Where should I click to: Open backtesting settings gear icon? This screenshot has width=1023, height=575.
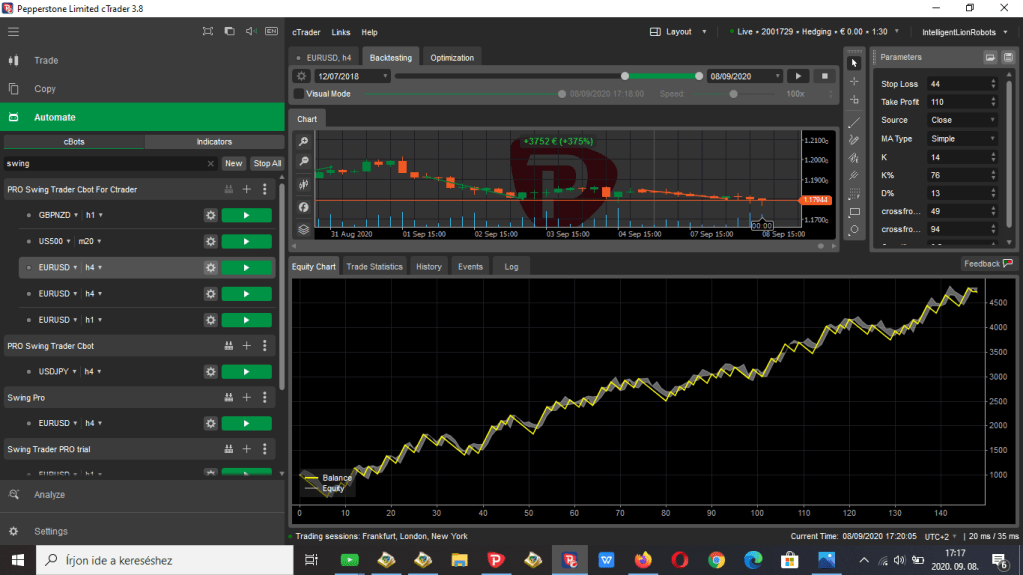pyautogui.click(x=301, y=76)
